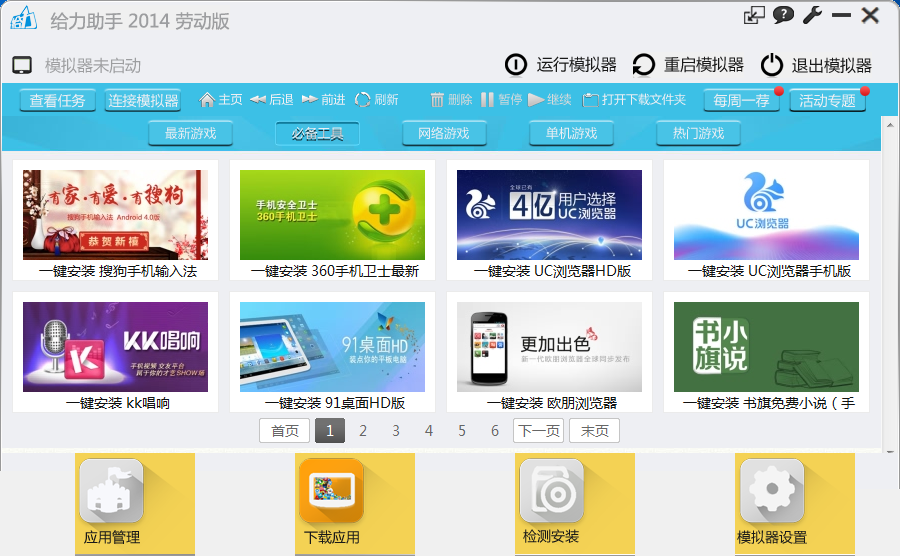Click 一键安装 搜狗手机输入法 link
This screenshot has width=900, height=556.
tap(118, 271)
